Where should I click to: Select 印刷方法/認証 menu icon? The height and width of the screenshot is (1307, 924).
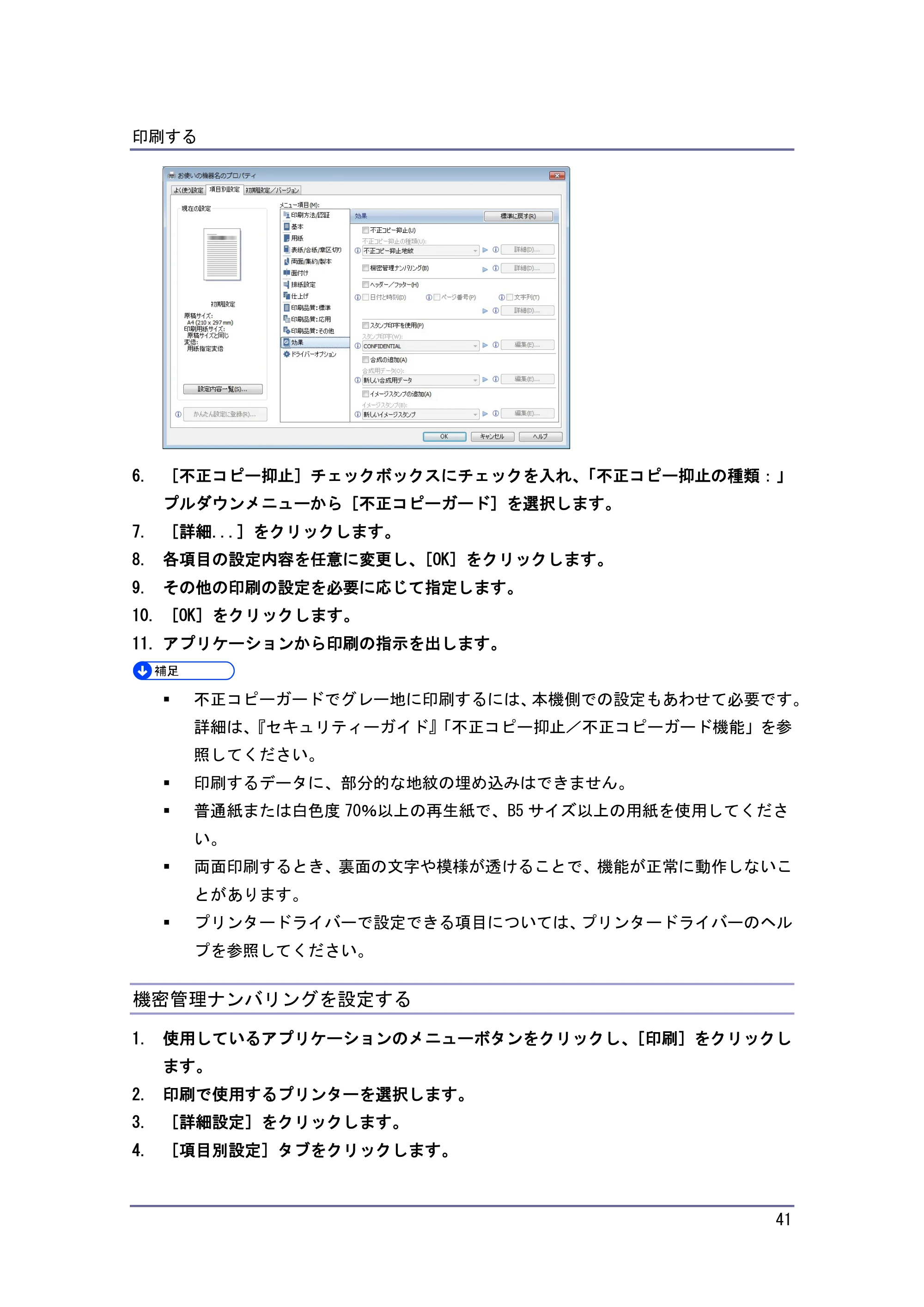pyautogui.click(x=286, y=215)
